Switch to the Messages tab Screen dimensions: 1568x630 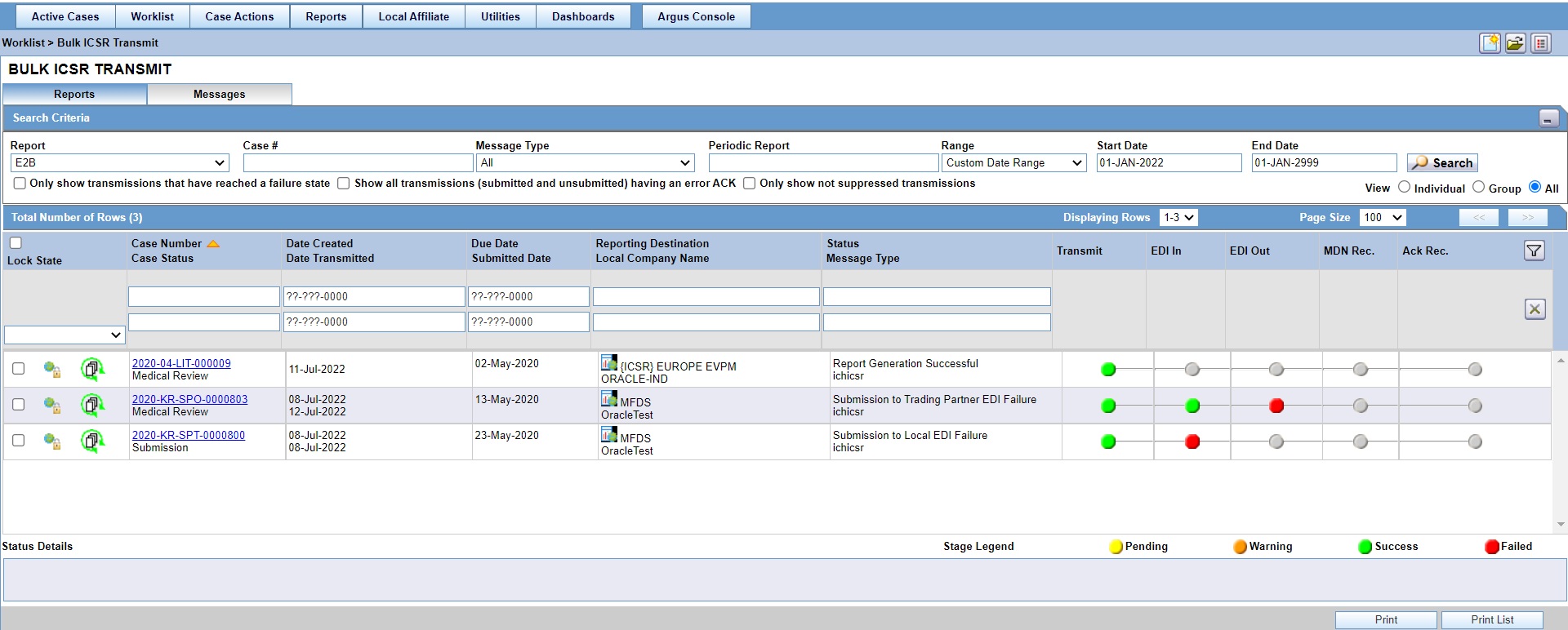(x=219, y=95)
